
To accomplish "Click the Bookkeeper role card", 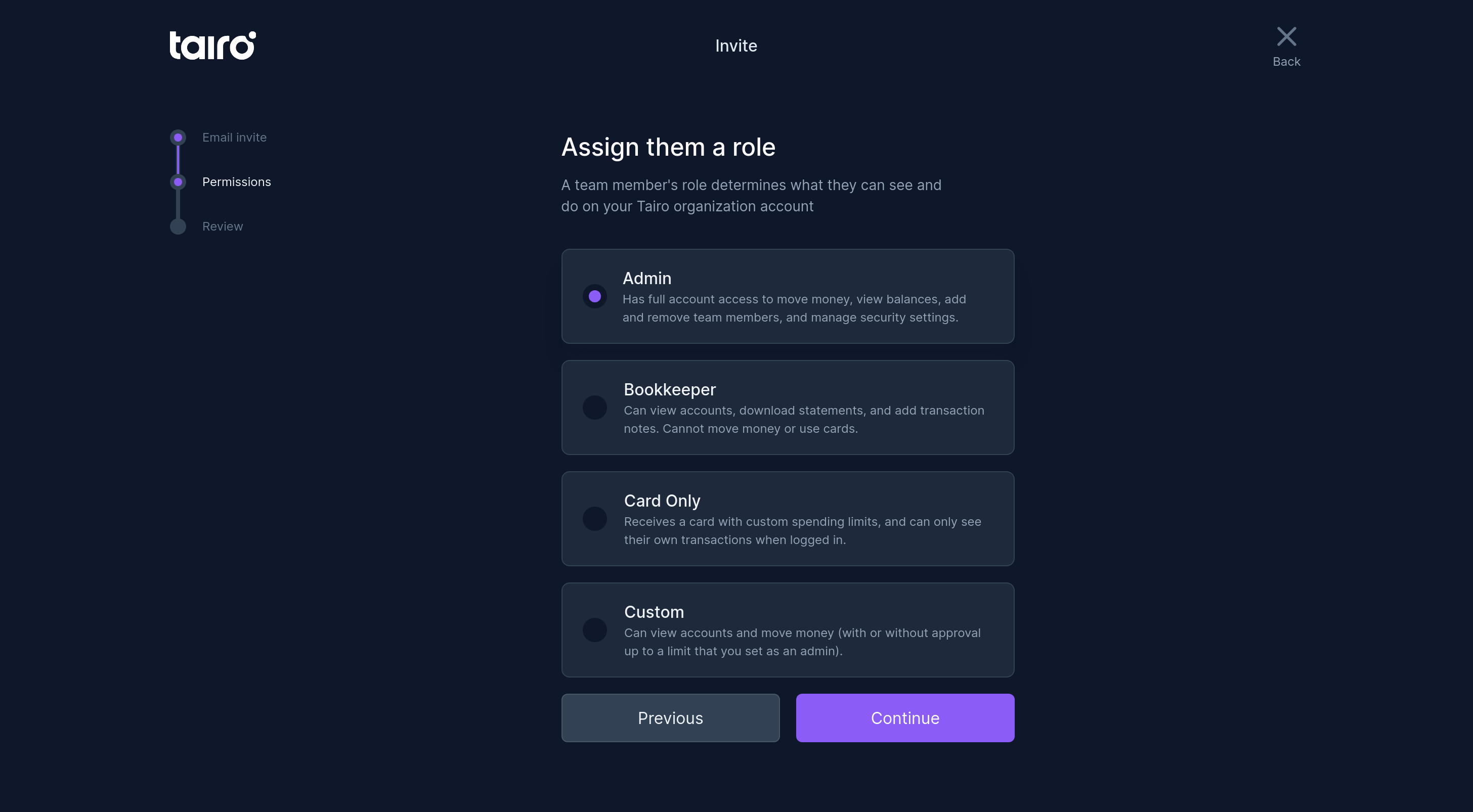I will 788,408.
